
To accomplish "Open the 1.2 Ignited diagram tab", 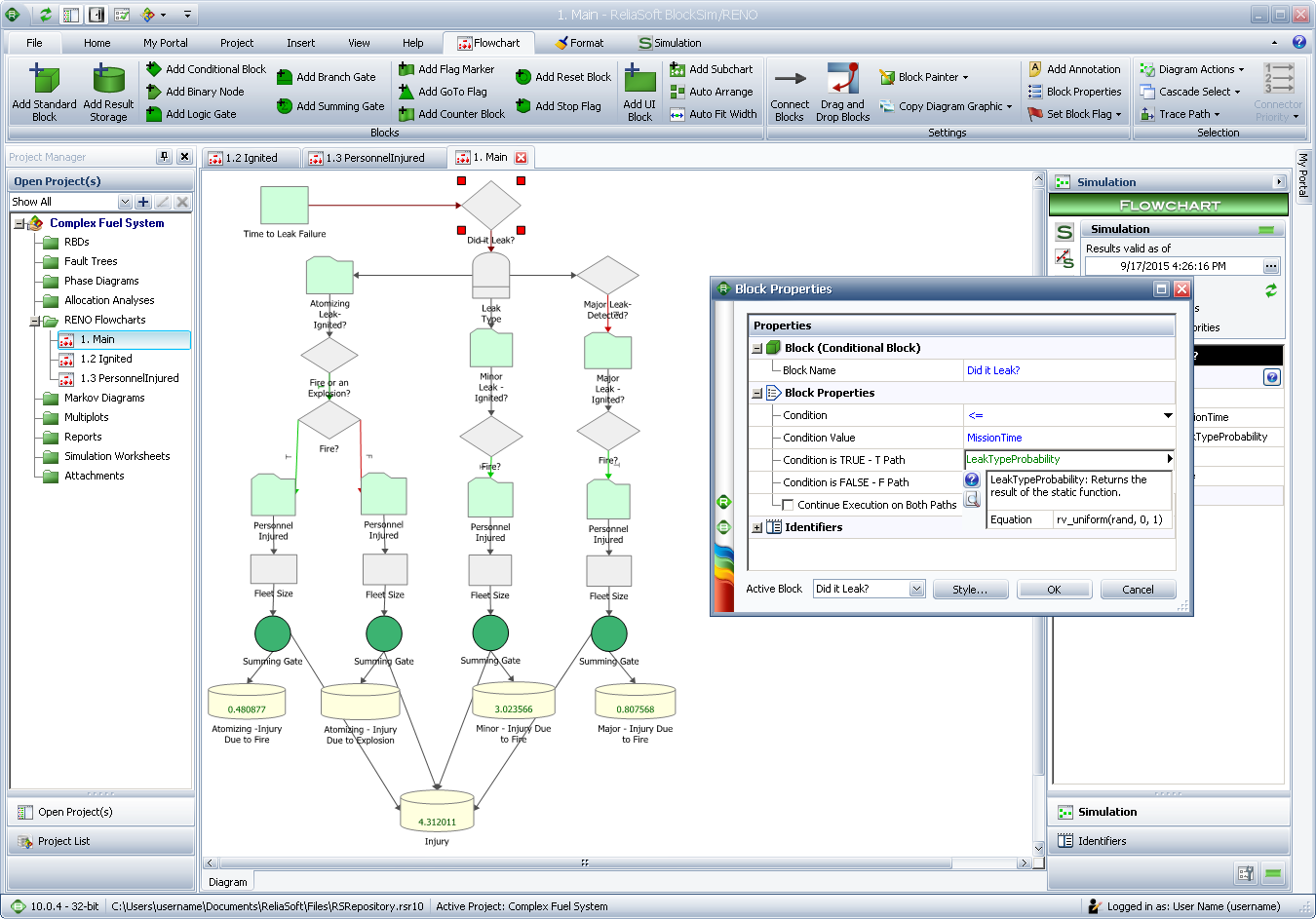I will point(251,158).
